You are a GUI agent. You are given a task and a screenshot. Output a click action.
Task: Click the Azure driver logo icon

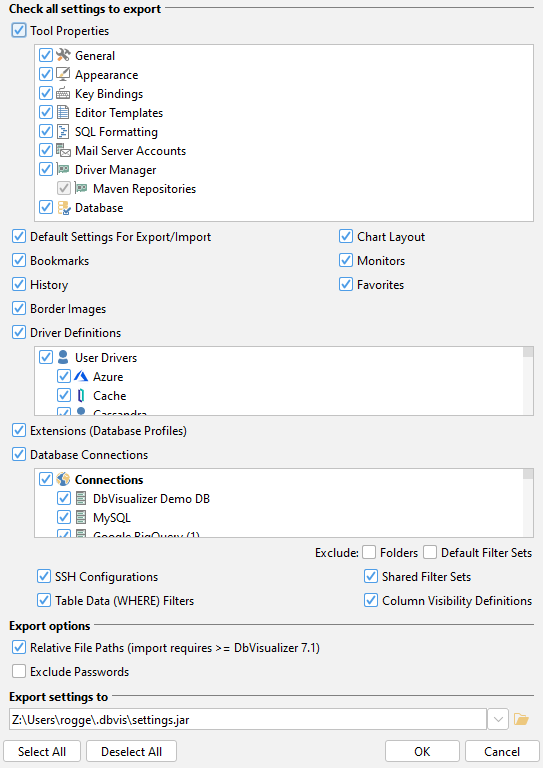point(81,376)
